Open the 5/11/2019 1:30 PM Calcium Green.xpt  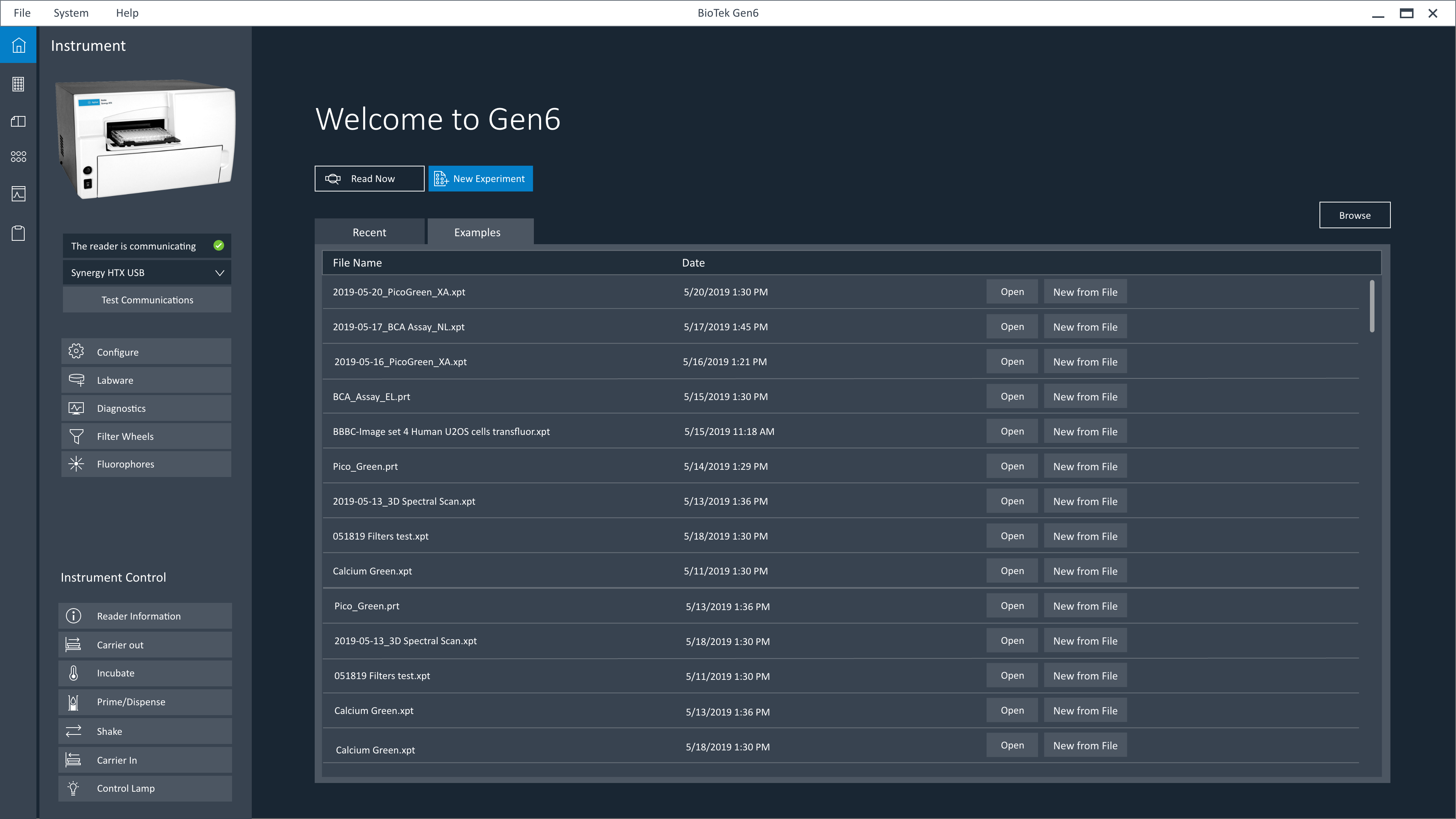(1012, 571)
